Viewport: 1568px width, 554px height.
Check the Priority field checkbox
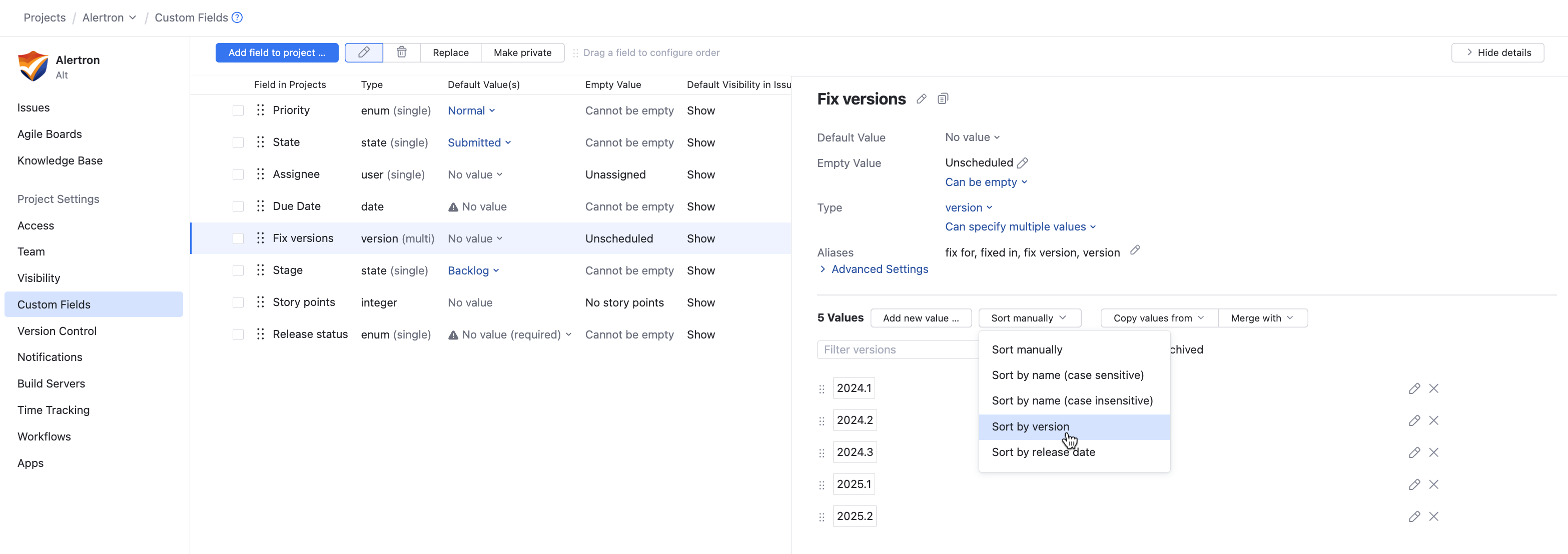[x=238, y=110]
